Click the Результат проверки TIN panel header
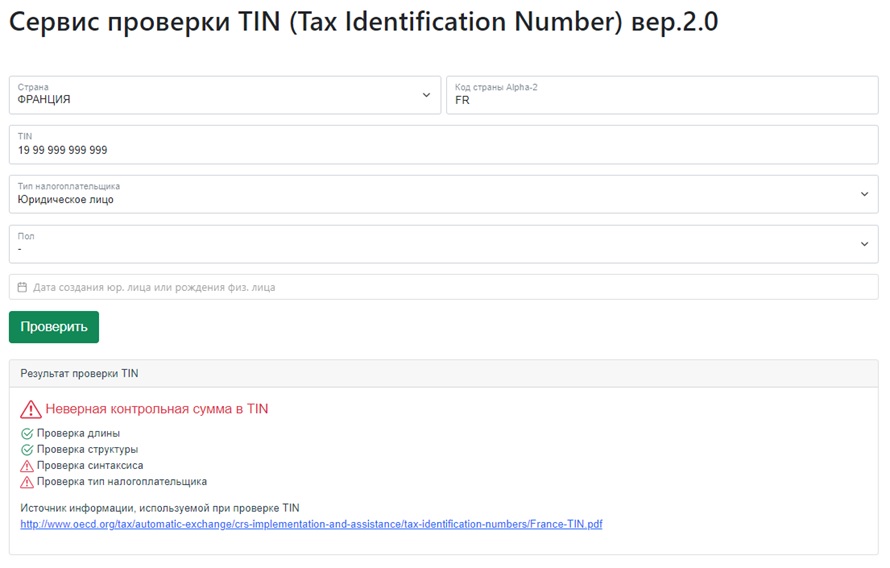The width and height of the screenshot is (890, 568). [x=444, y=373]
